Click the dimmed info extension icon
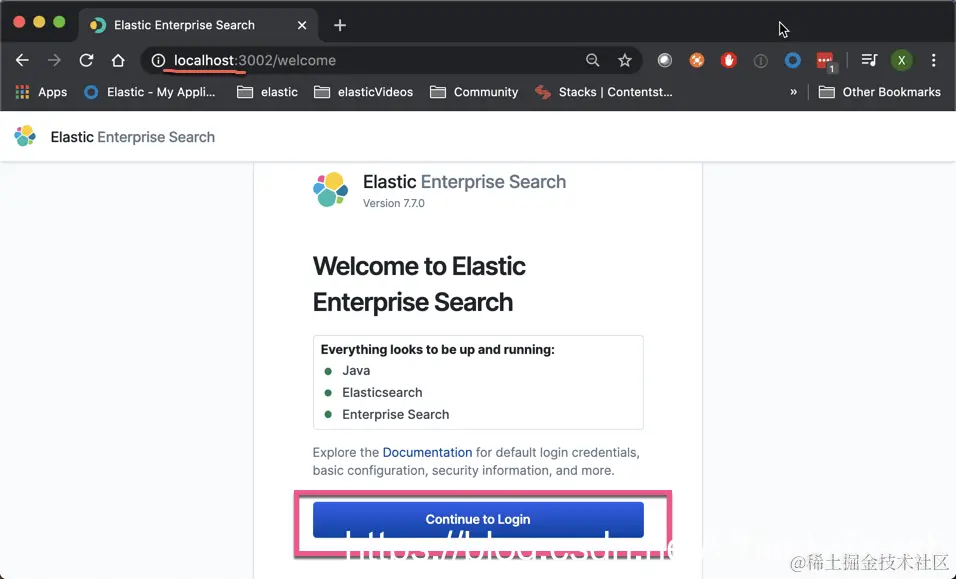The height and width of the screenshot is (579, 956). [760, 60]
